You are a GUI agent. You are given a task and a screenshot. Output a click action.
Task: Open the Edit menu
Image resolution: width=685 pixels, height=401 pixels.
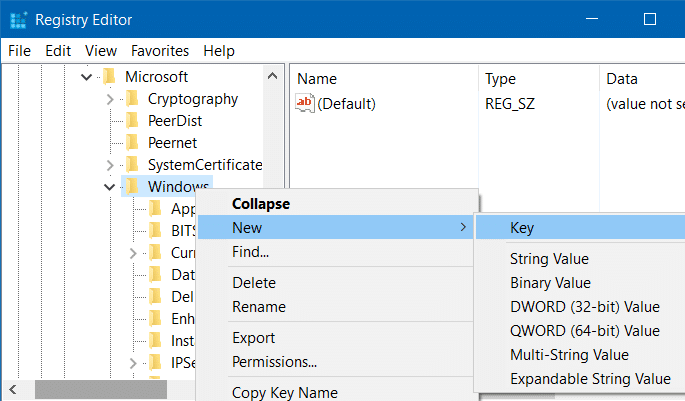pyautogui.click(x=58, y=51)
